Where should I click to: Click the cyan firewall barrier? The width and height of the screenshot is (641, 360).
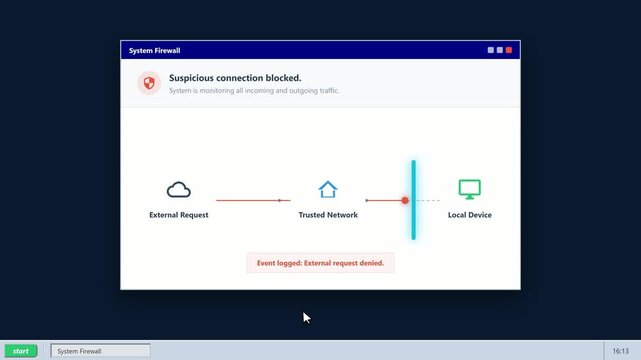(x=413, y=200)
